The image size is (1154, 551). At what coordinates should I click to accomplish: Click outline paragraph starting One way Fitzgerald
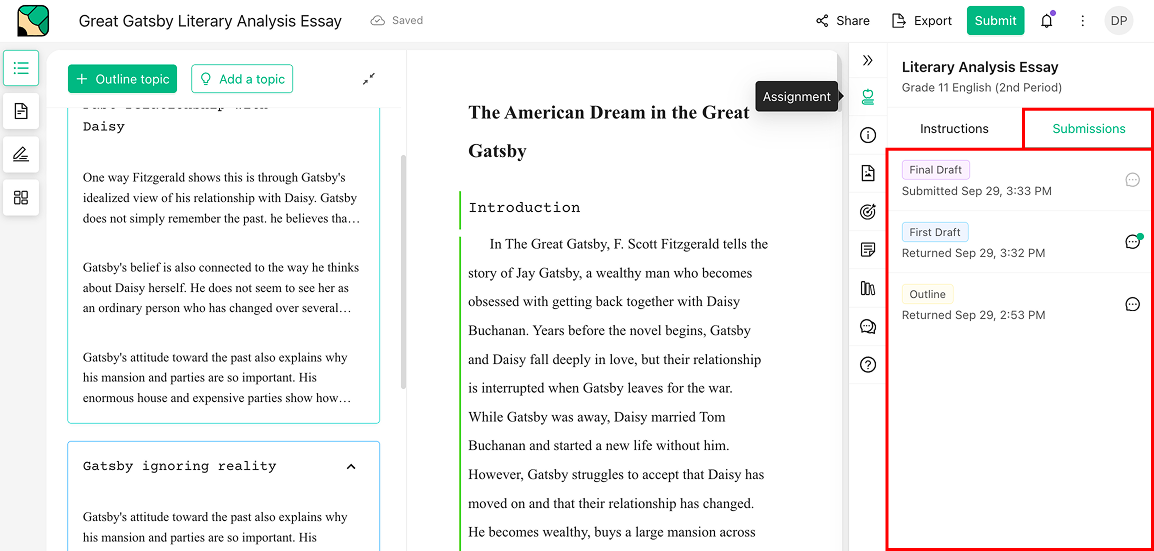pyautogui.click(x=222, y=198)
